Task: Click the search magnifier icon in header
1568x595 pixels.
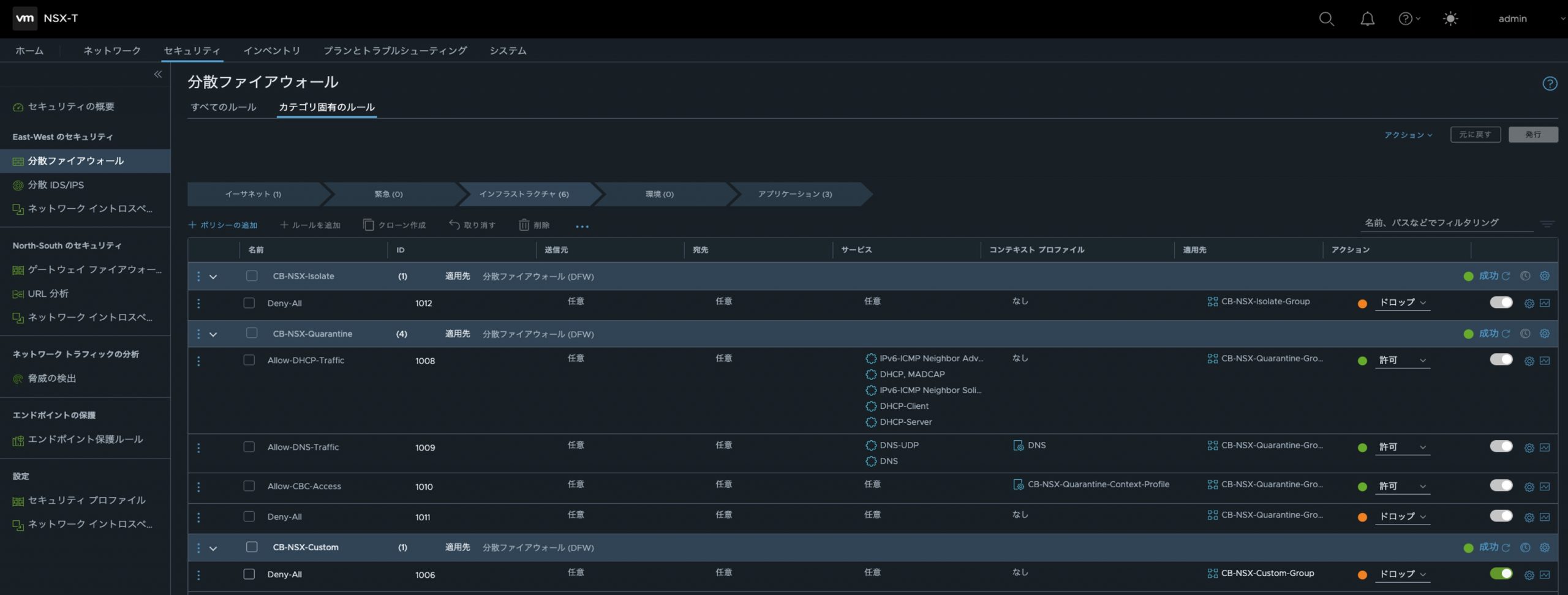Action: [x=1326, y=19]
